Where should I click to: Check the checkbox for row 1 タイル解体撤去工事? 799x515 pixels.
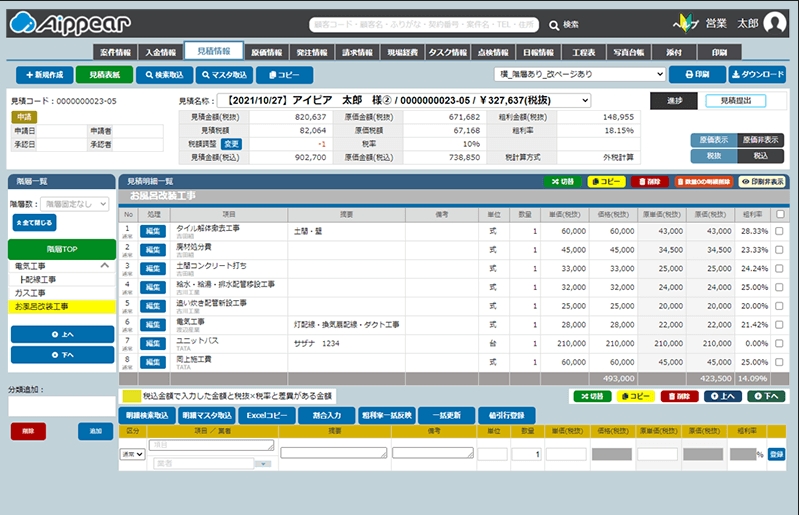(x=779, y=230)
